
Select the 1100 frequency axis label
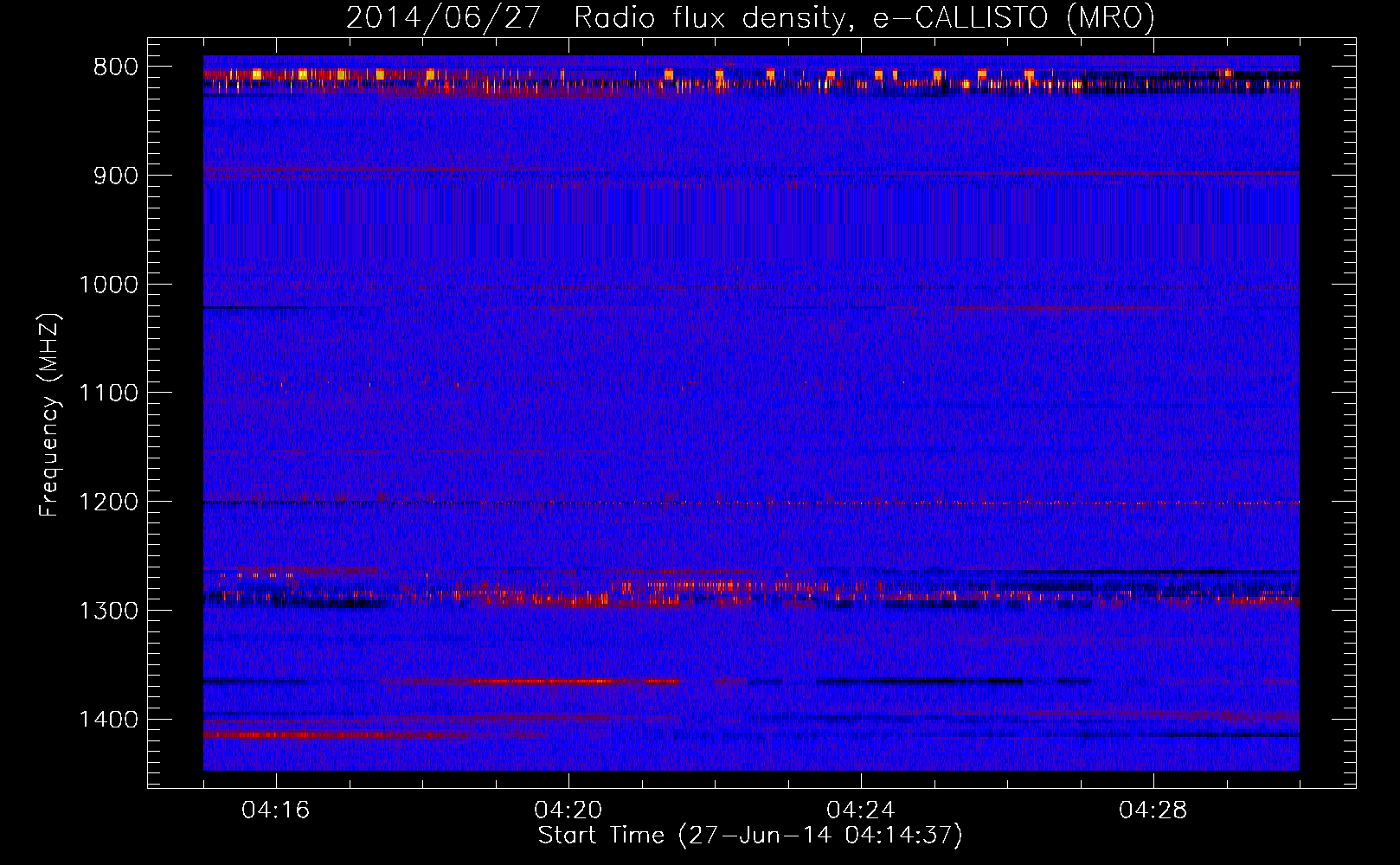[108, 394]
